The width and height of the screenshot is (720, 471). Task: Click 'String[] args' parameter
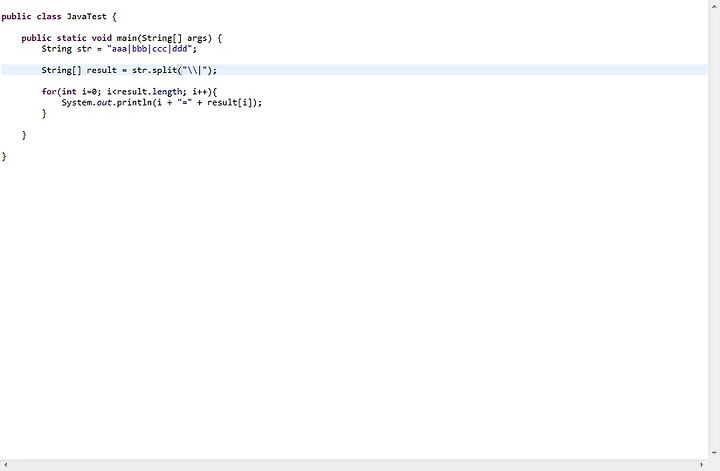click(174, 38)
